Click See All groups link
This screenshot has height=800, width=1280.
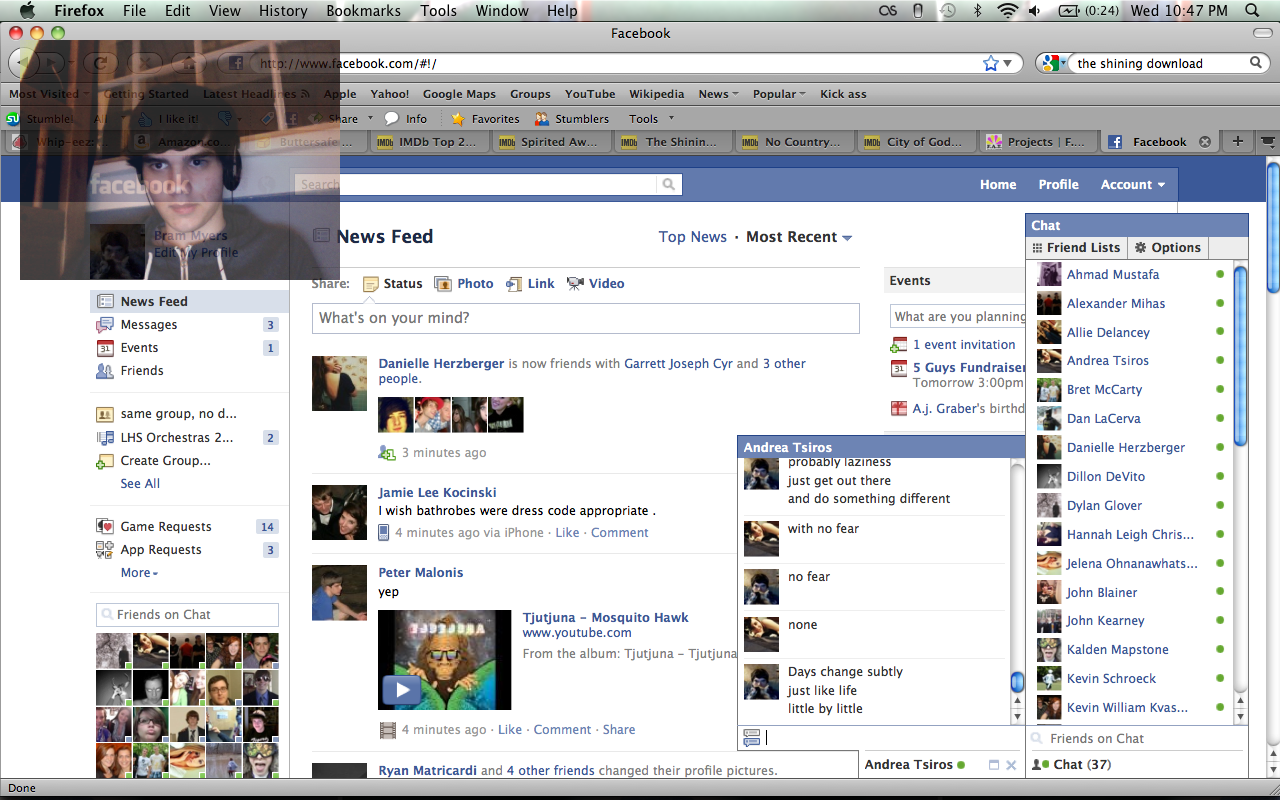(x=140, y=484)
